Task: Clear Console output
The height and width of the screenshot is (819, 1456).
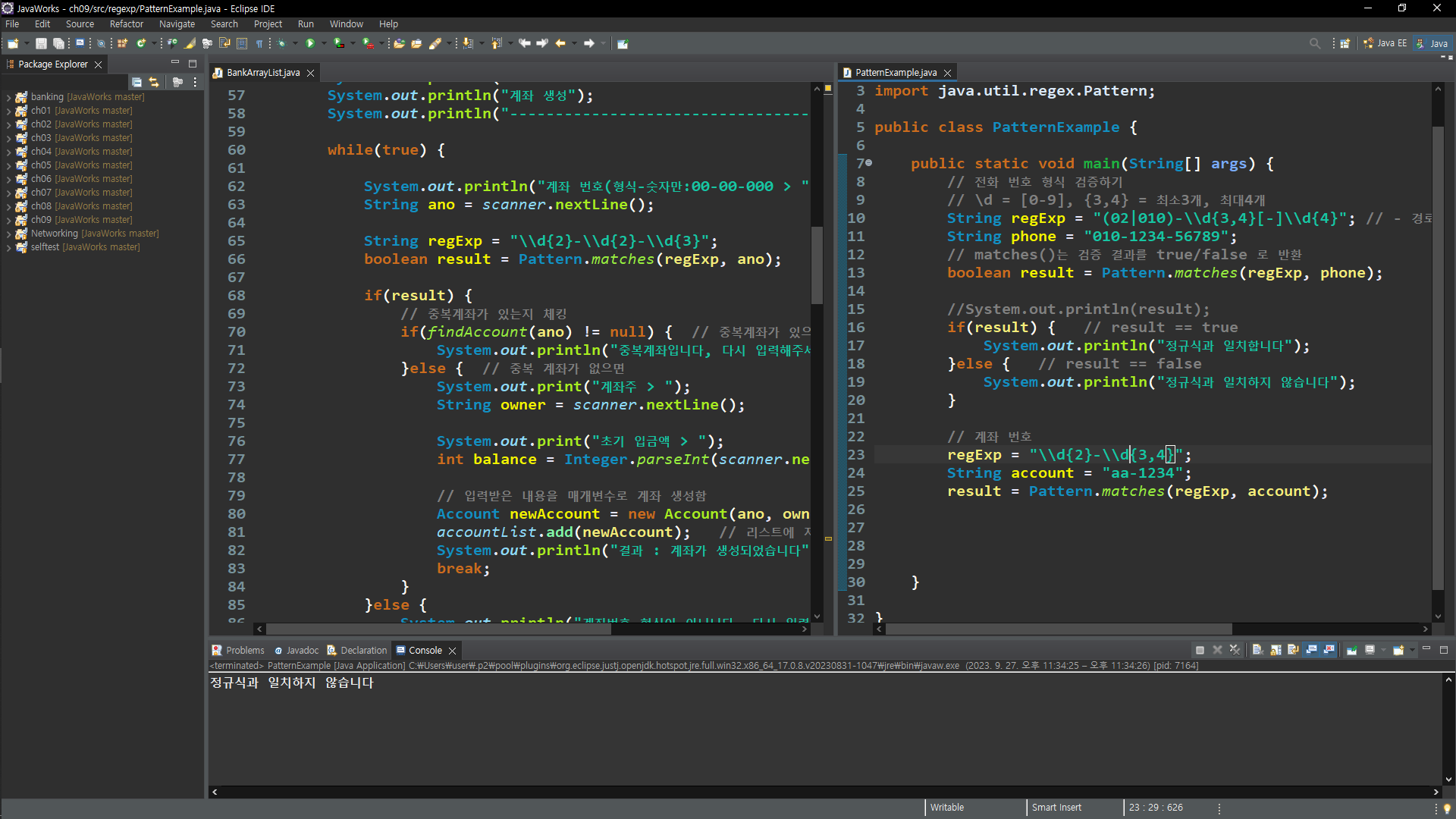Action: (x=1257, y=650)
